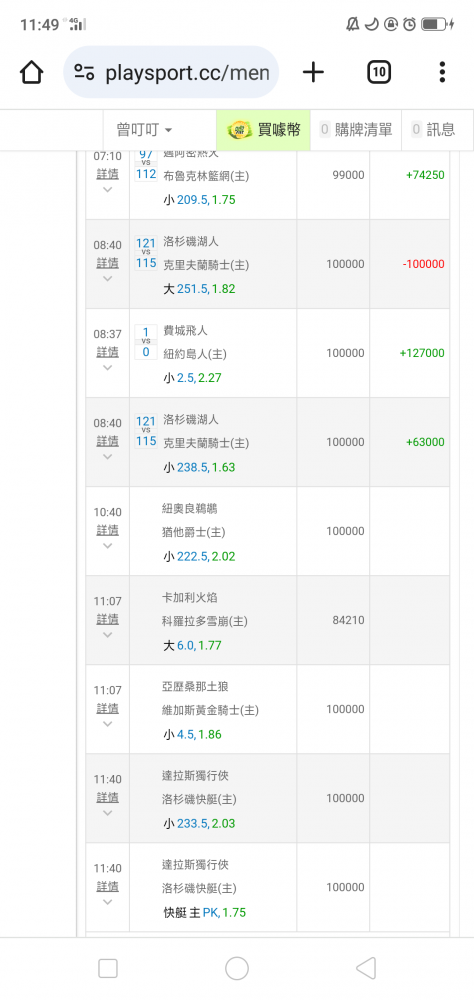Tap the site settings icon in address bar

(84, 72)
